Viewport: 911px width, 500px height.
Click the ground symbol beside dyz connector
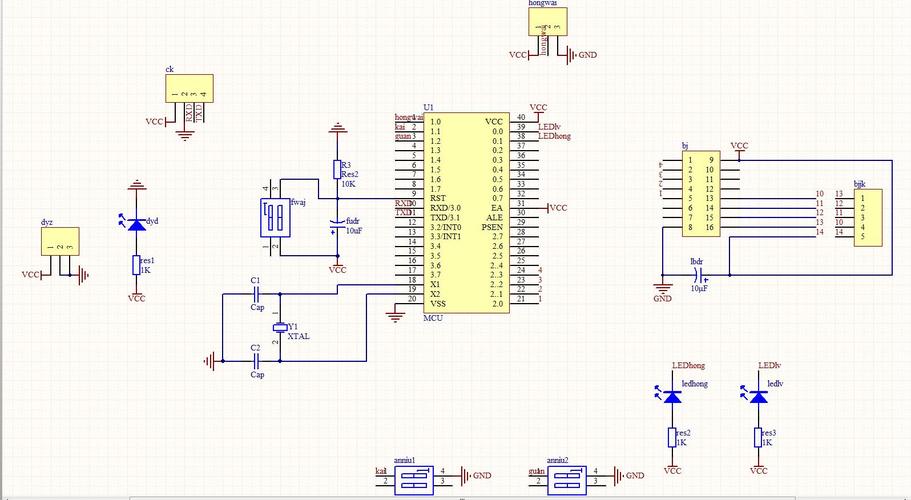[84, 275]
